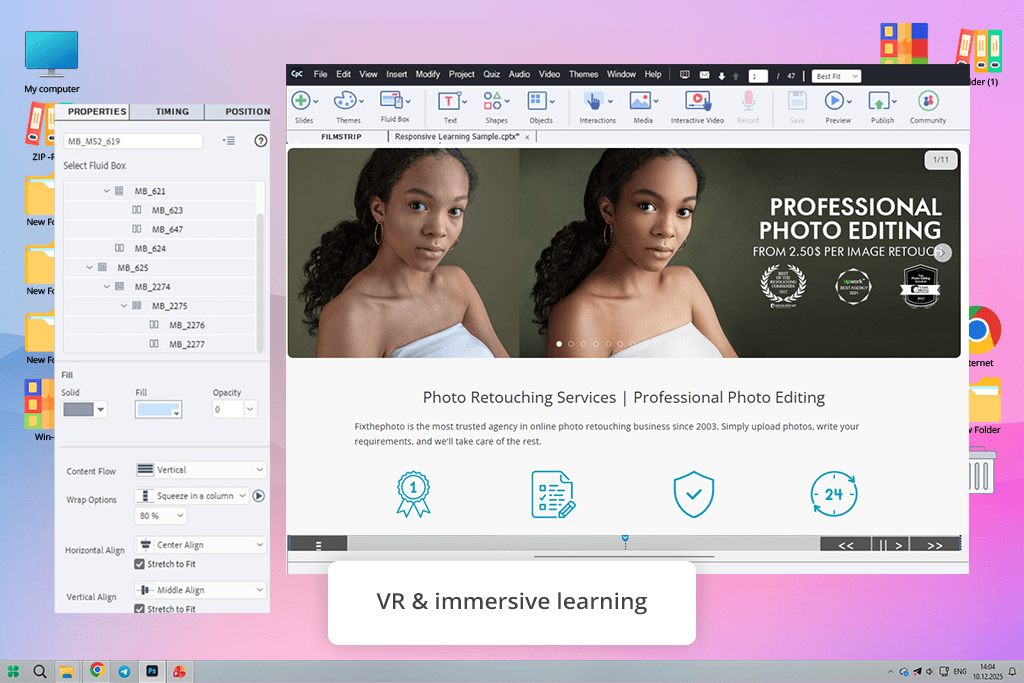Open Telegram from the taskbar

124,671
